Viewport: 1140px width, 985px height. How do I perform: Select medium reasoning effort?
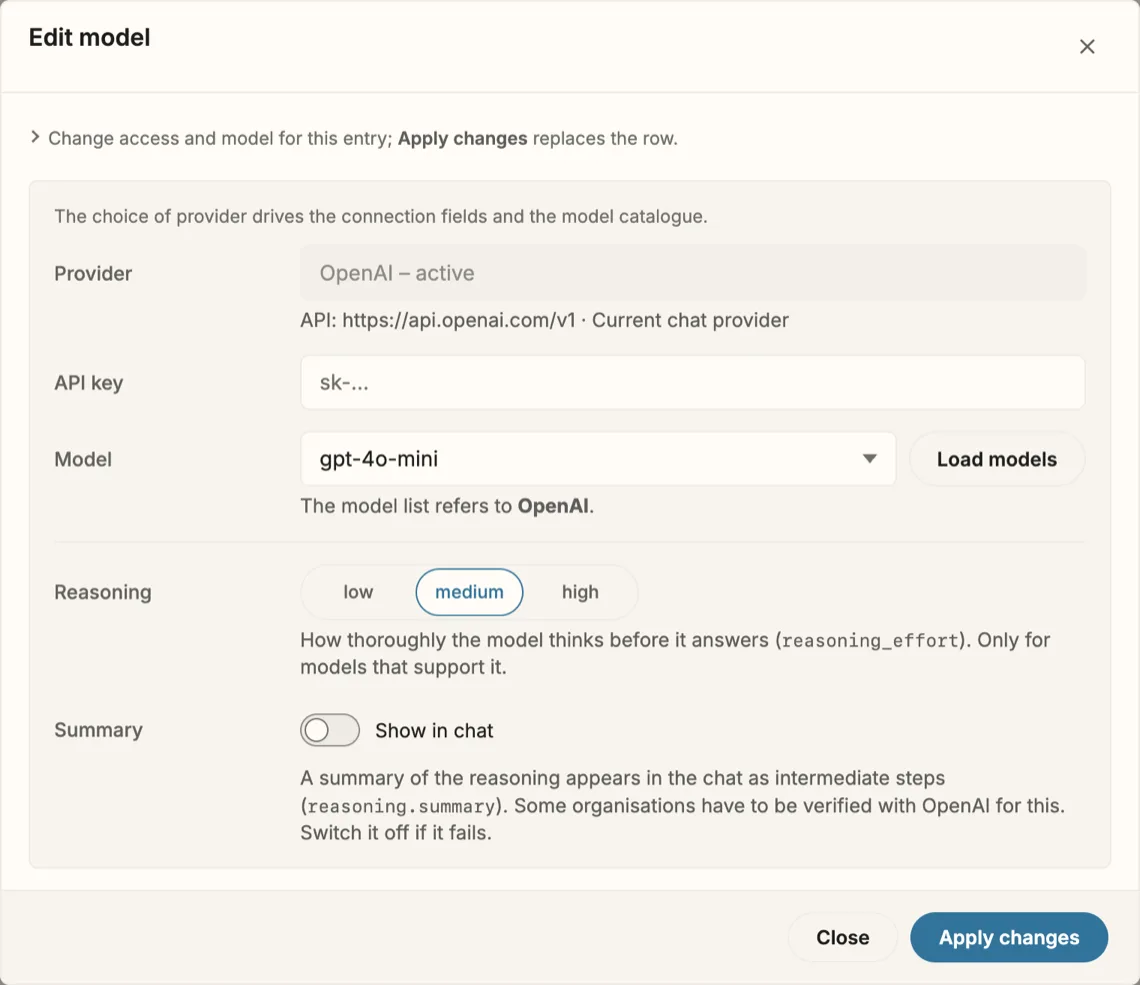[x=469, y=592]
